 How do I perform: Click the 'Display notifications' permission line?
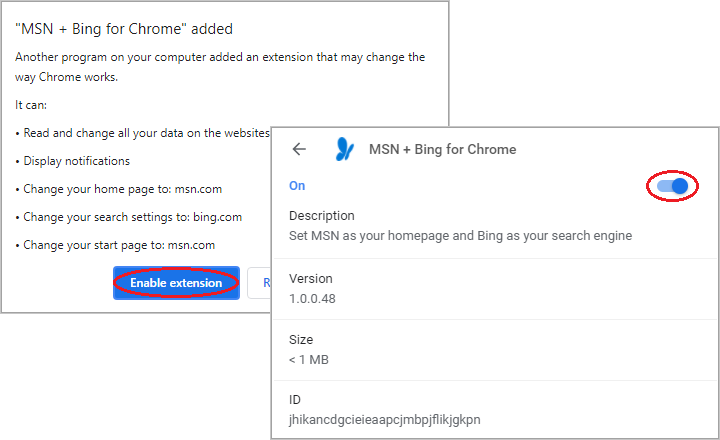click(77, 161)
